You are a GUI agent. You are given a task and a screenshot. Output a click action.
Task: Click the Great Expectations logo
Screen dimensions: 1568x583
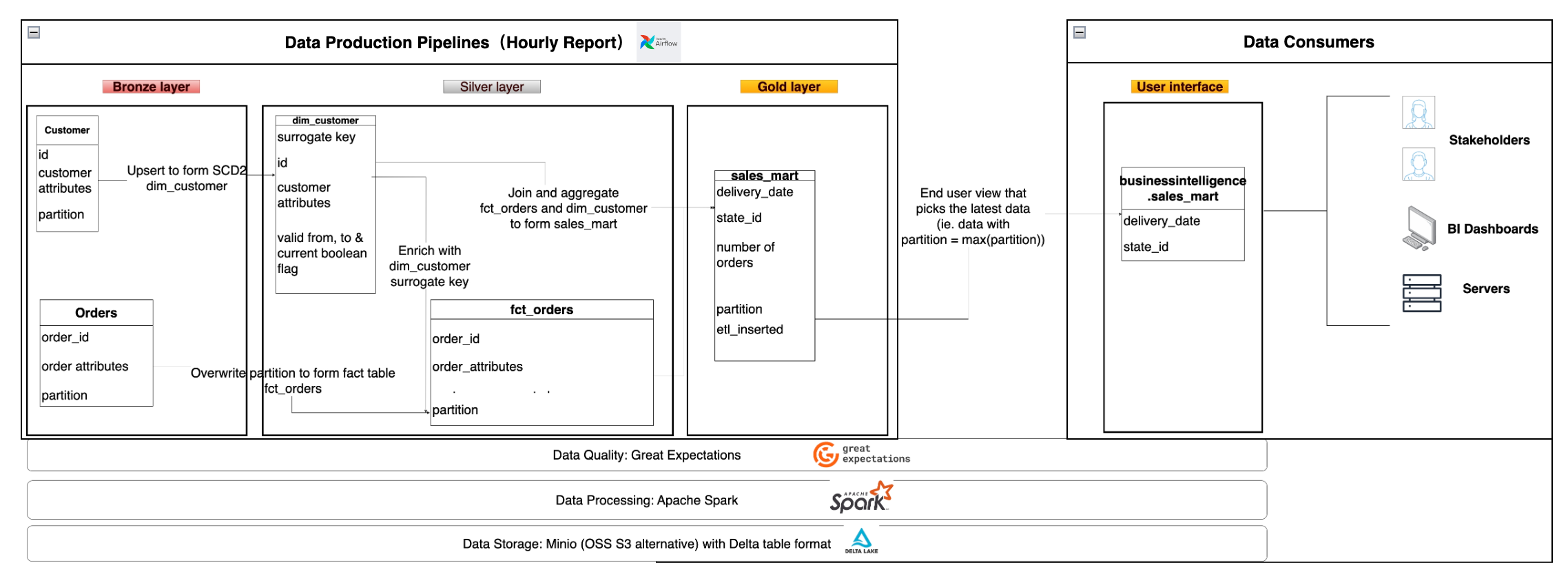(861, 455)
